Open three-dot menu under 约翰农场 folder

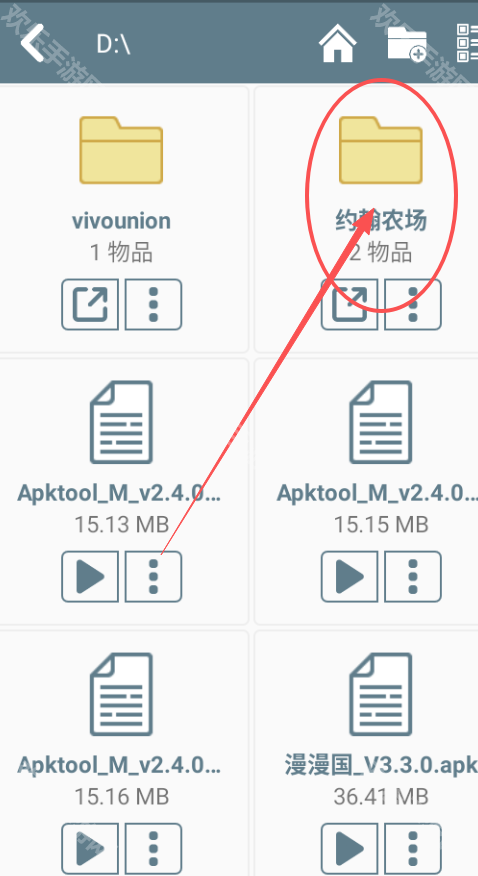point(413,304)
